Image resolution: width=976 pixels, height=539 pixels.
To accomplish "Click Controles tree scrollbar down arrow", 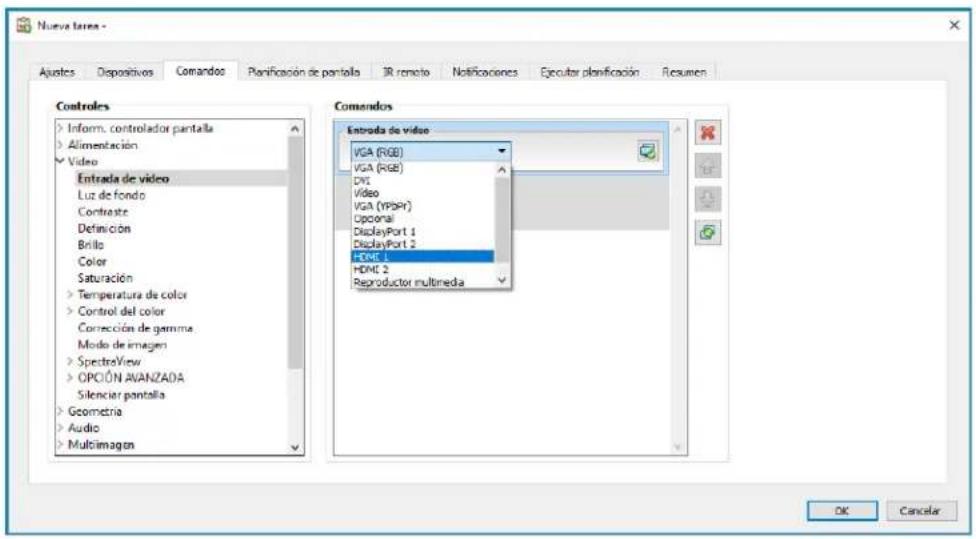I will (296, 447).
